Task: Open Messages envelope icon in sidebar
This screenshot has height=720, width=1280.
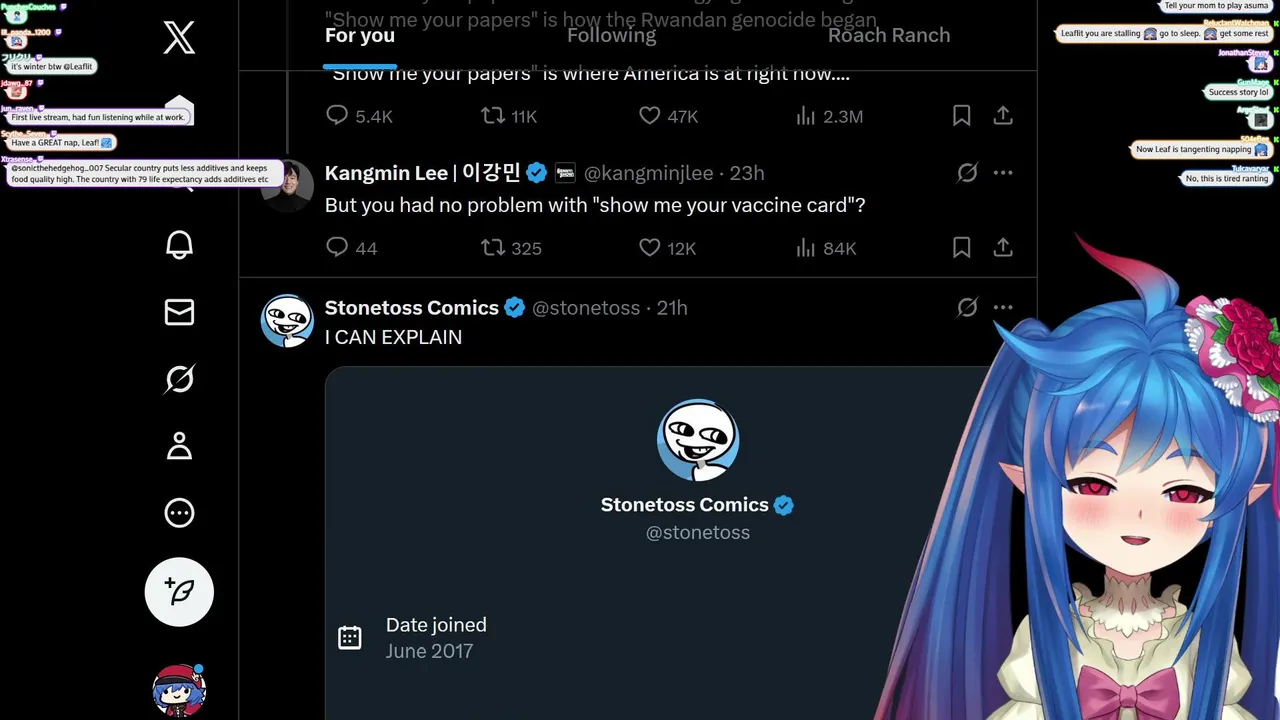Action: point(179,312)
